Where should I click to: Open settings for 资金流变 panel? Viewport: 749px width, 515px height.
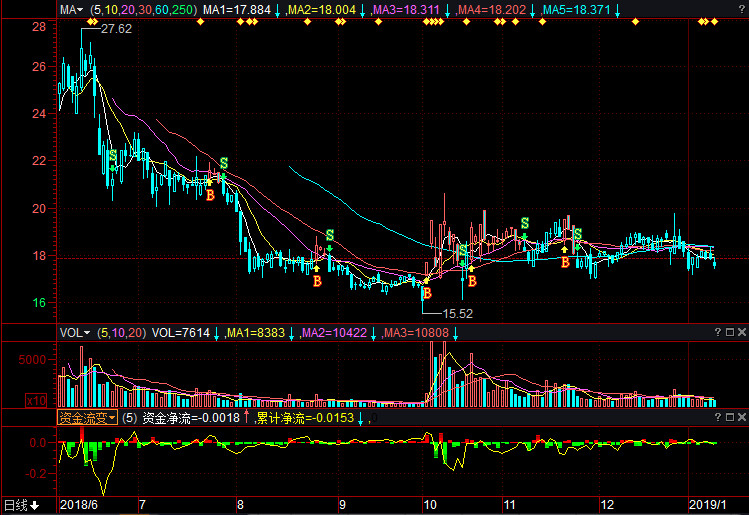[730, 418]
